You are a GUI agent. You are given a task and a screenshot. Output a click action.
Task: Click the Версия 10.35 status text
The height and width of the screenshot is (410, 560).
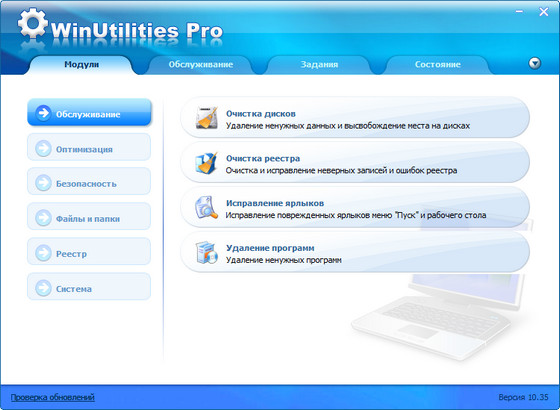tap(523, 397)
